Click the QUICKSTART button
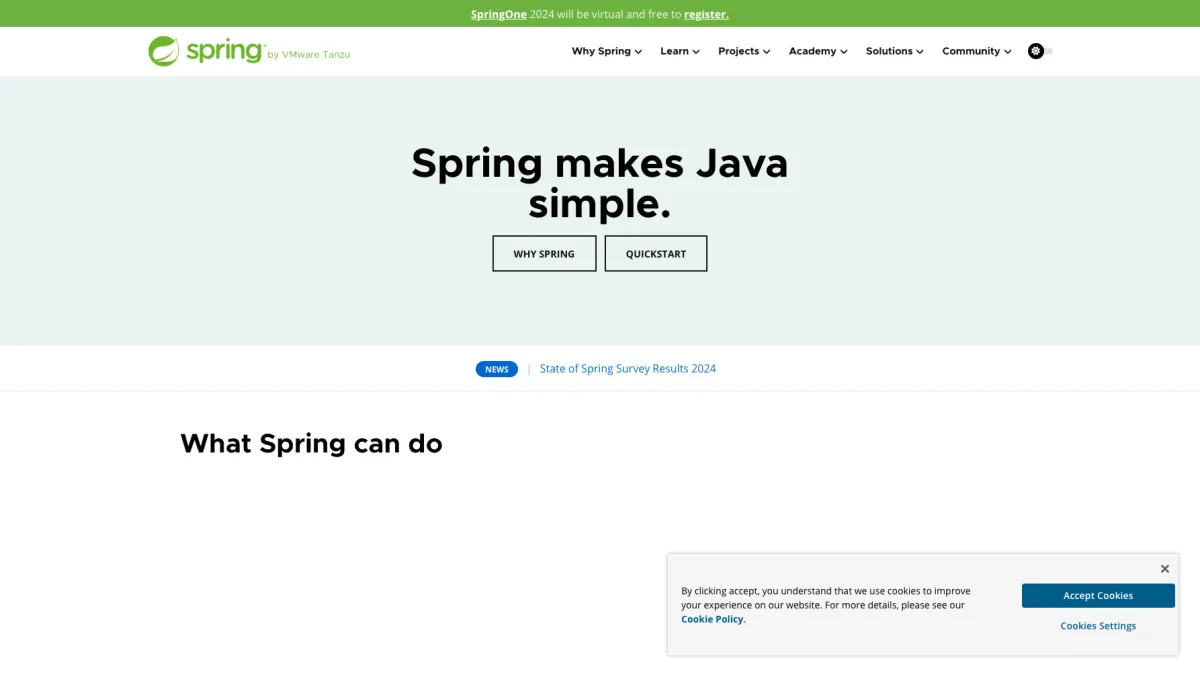 (x=656, y=254)
